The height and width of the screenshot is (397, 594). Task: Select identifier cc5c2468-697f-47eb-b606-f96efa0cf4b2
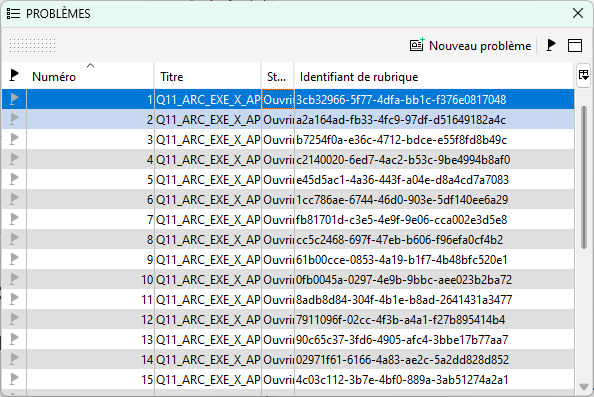[400, 240]
